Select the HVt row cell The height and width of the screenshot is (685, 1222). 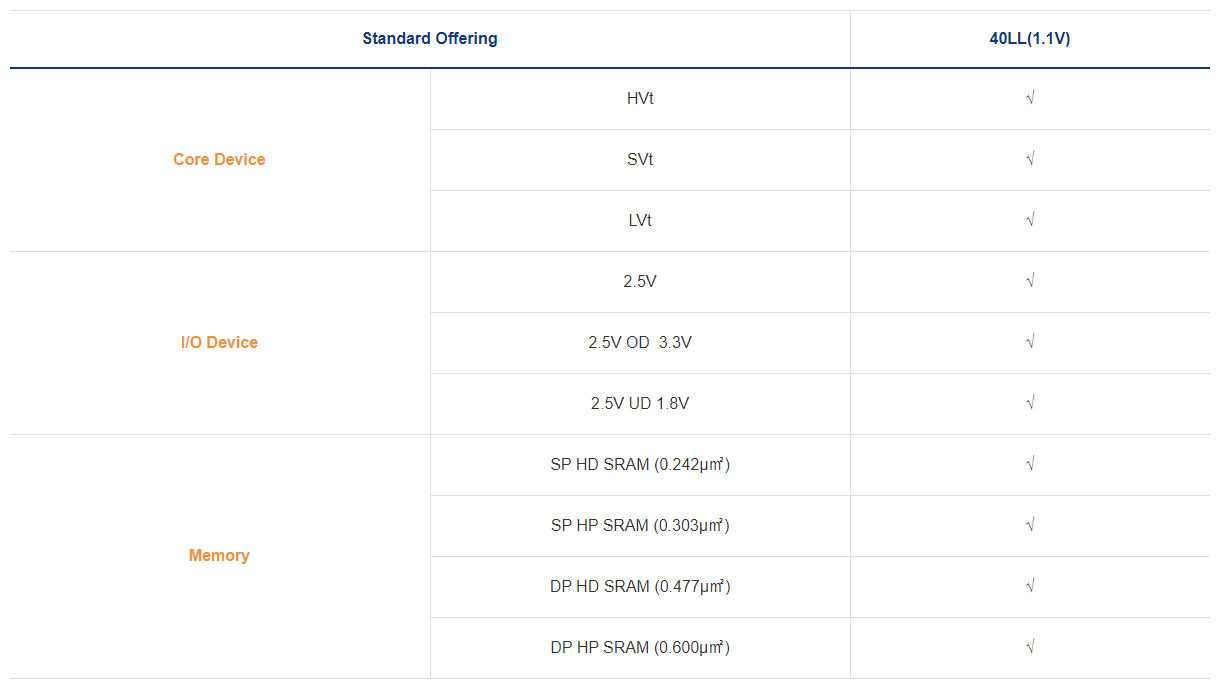tap(640, 99)
